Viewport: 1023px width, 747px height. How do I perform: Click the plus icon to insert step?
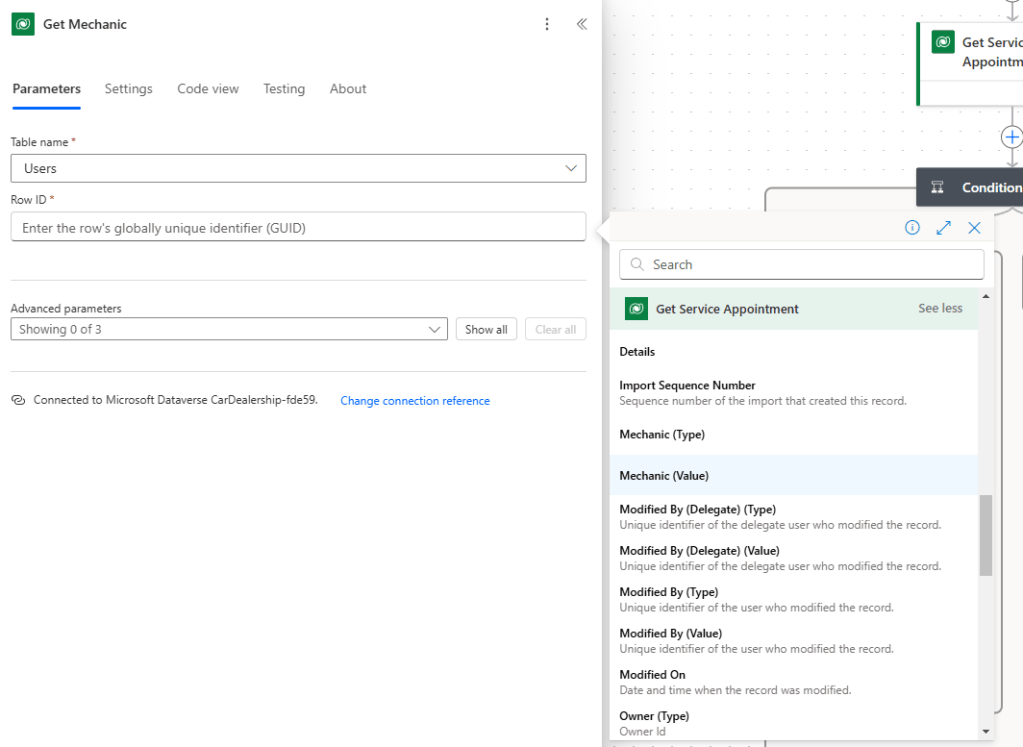click(1012, 137)
